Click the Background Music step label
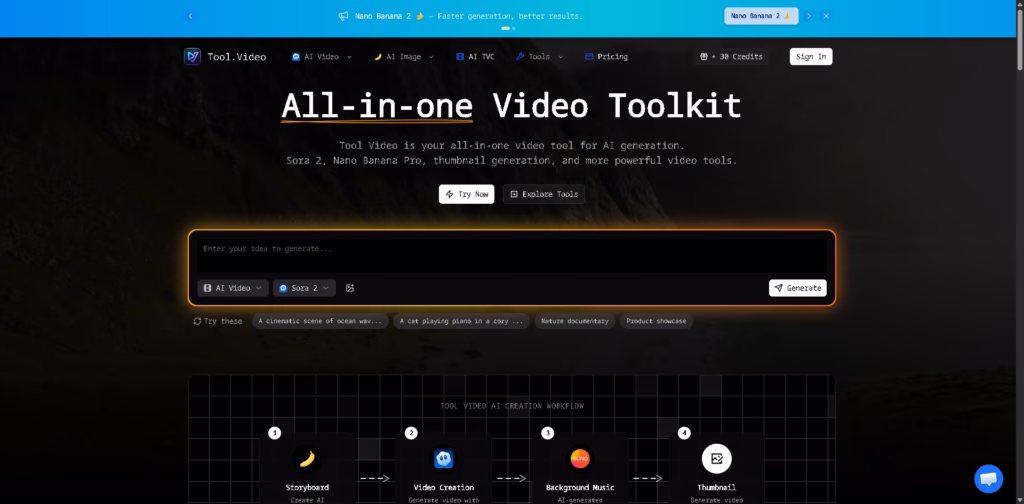 point(580,488)
